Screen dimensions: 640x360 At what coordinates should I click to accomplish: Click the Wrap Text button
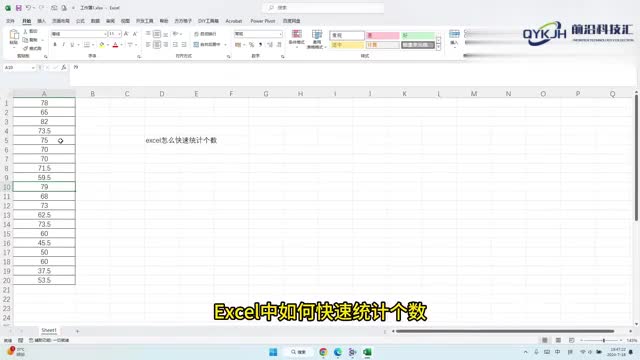205,34
